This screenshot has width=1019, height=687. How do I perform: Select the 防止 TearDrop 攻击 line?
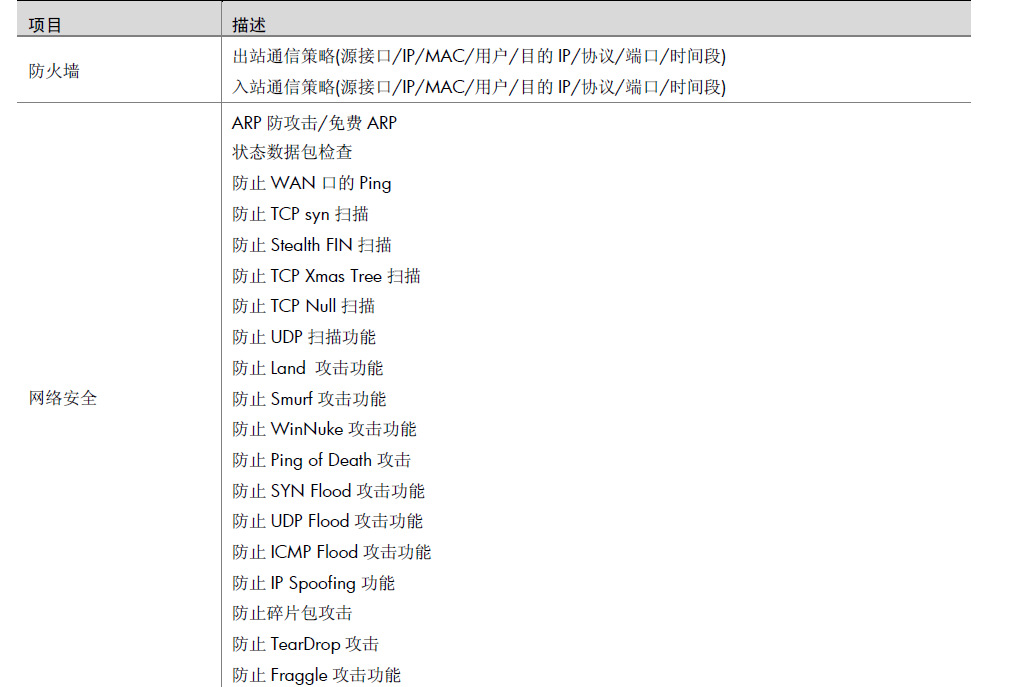pyautogui.click(x=306, y=644)
